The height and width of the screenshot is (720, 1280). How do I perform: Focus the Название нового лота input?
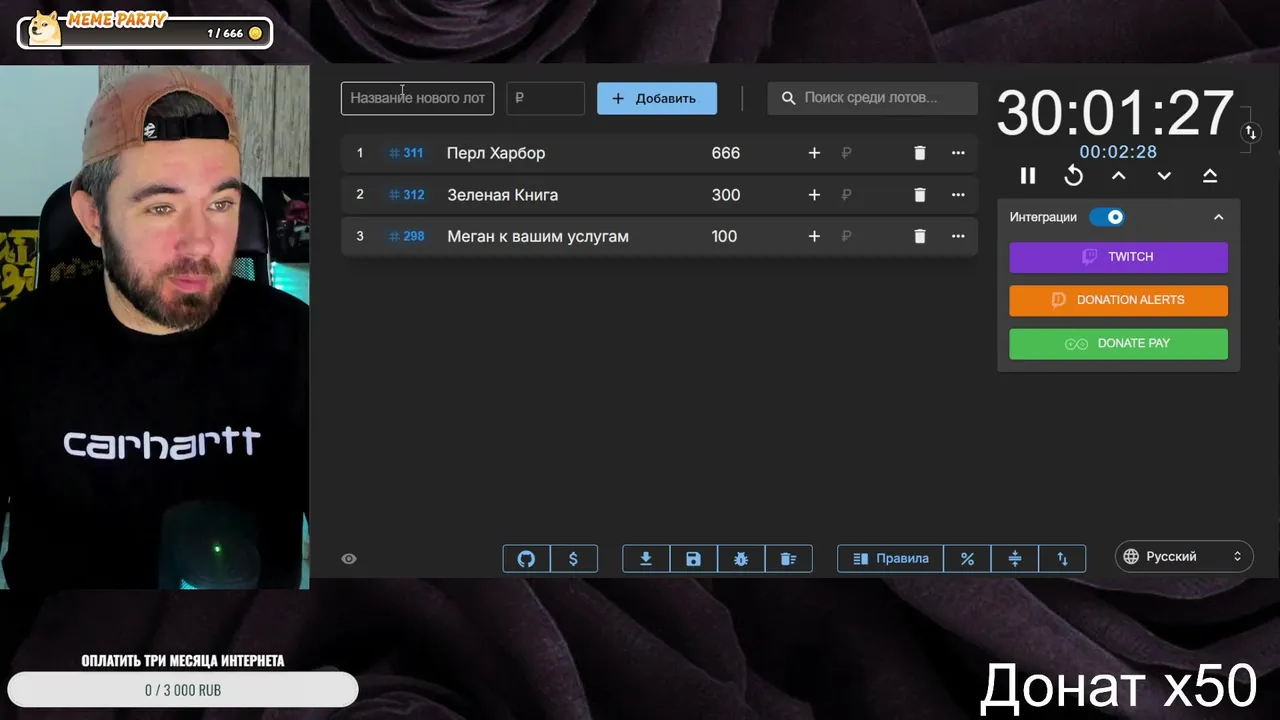[x=417, y=98]
